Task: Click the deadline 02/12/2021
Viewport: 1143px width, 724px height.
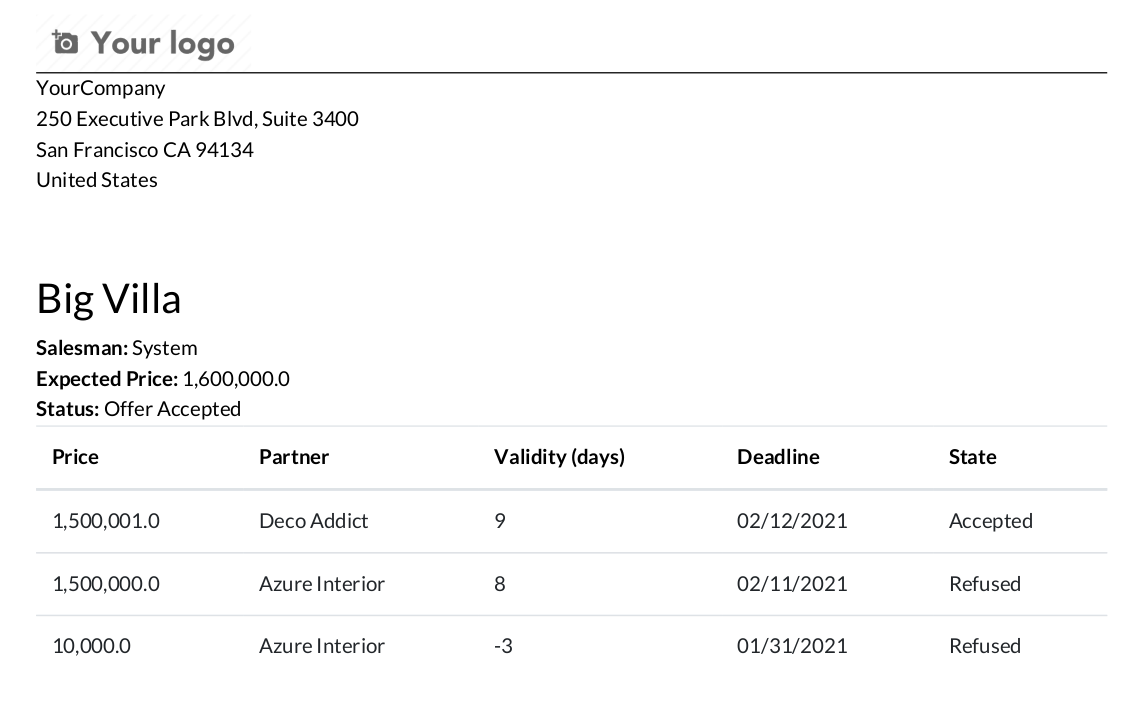Action: pyautogui.click(x=792, y=521)
